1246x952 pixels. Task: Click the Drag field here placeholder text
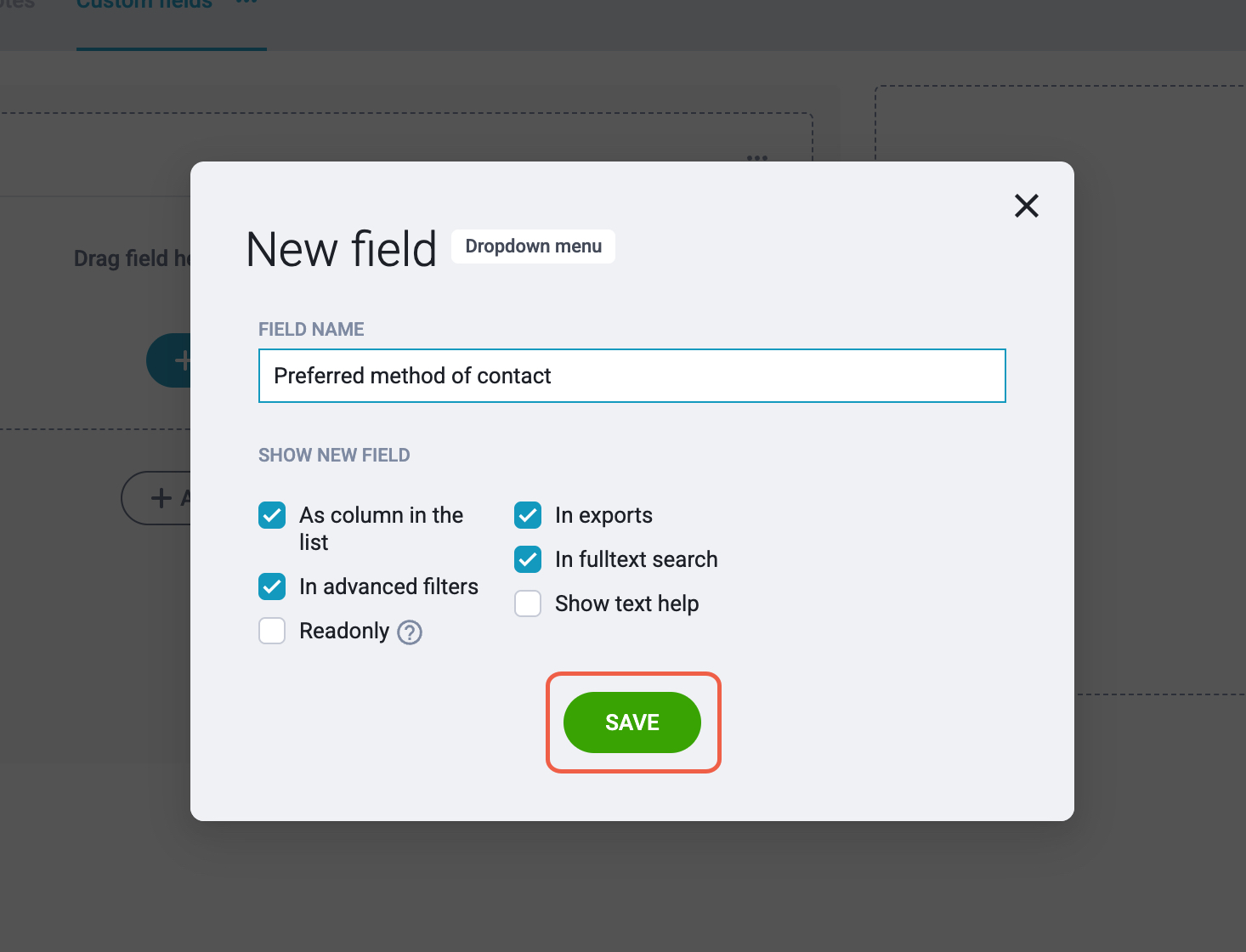(x=133, y=258)
